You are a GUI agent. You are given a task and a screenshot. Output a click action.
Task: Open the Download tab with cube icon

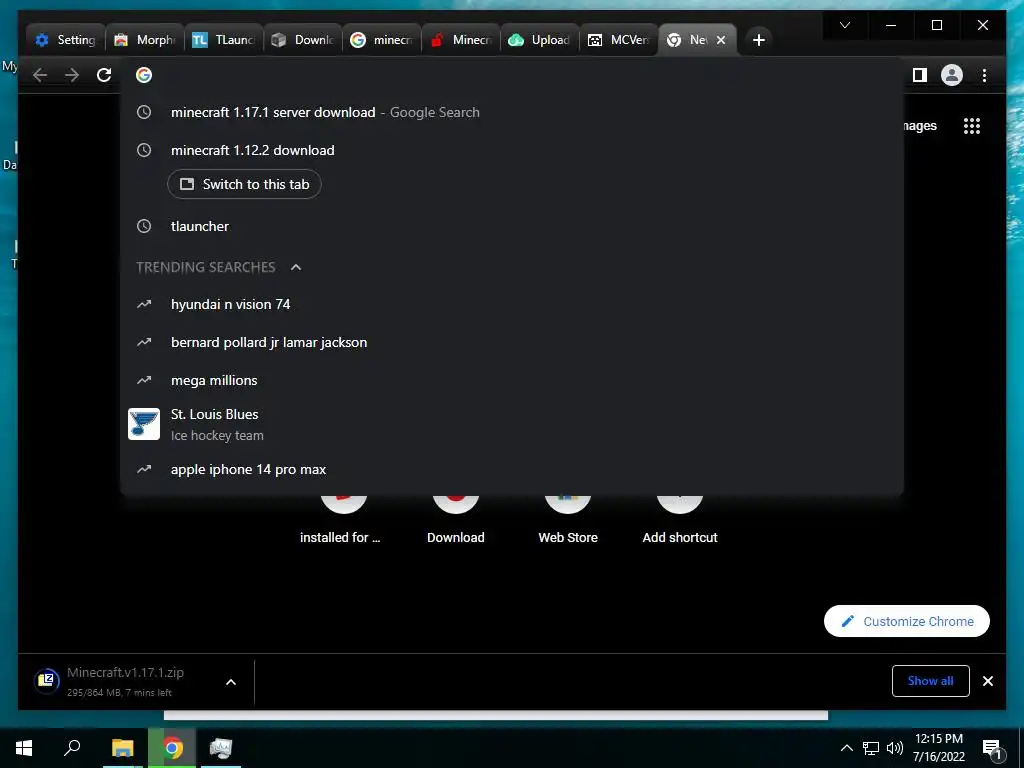click(303, 40)
